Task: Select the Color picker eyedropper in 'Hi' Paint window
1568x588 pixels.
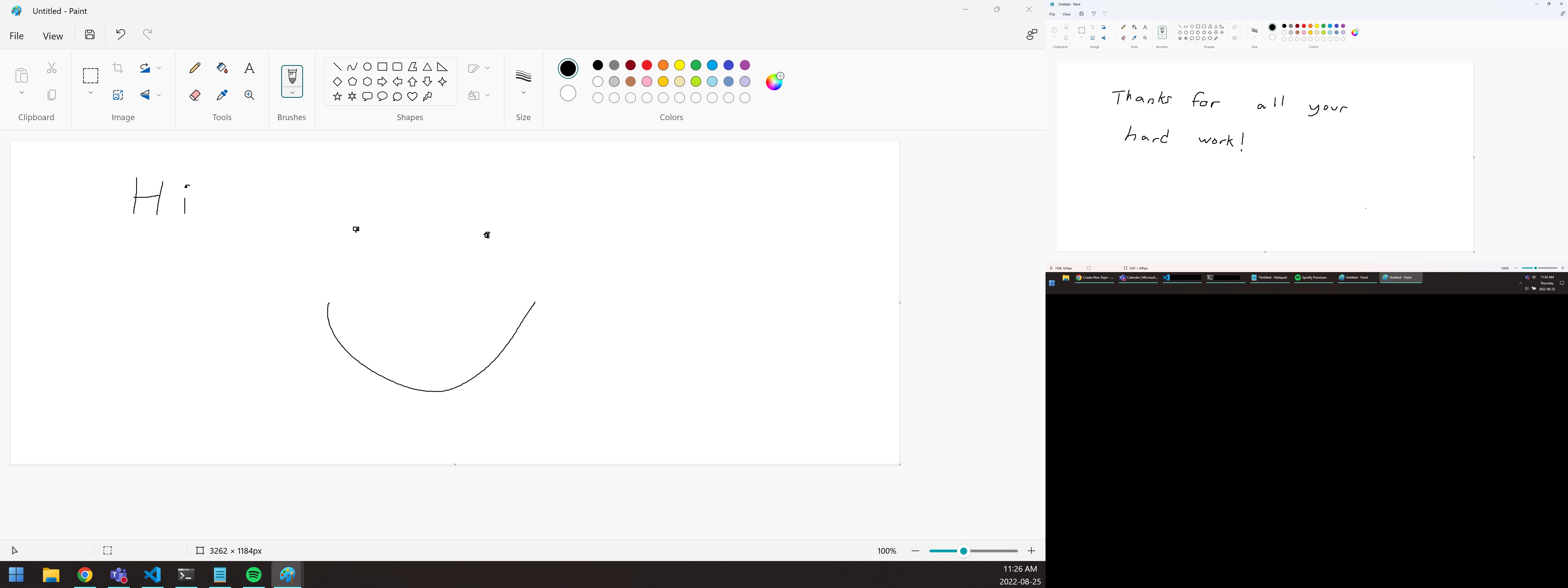Action: (x=222, y=95)
